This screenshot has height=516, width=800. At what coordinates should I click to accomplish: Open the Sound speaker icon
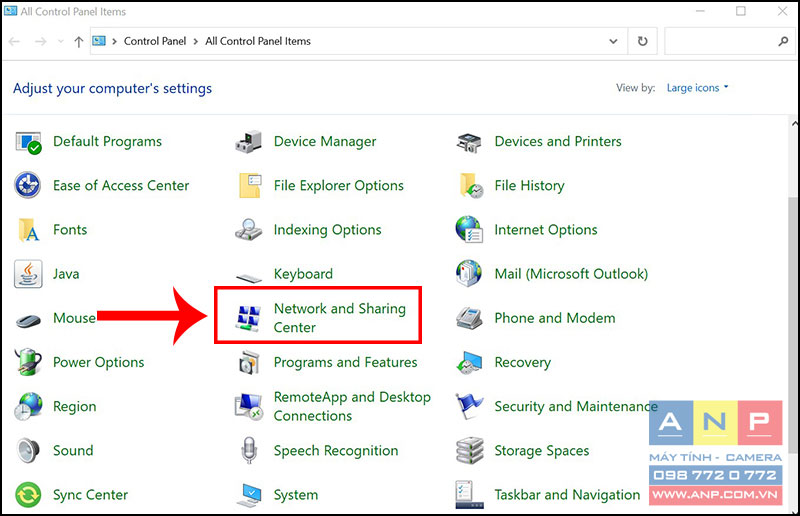coord(28,451)
